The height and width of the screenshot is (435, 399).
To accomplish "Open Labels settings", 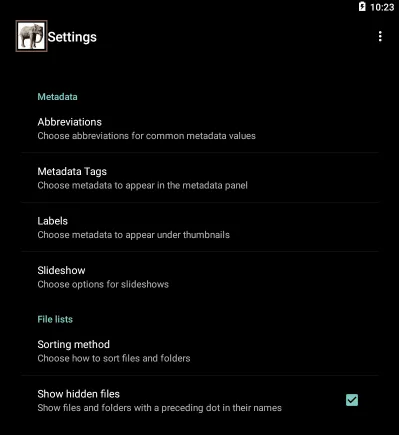I will pos(200,227).
